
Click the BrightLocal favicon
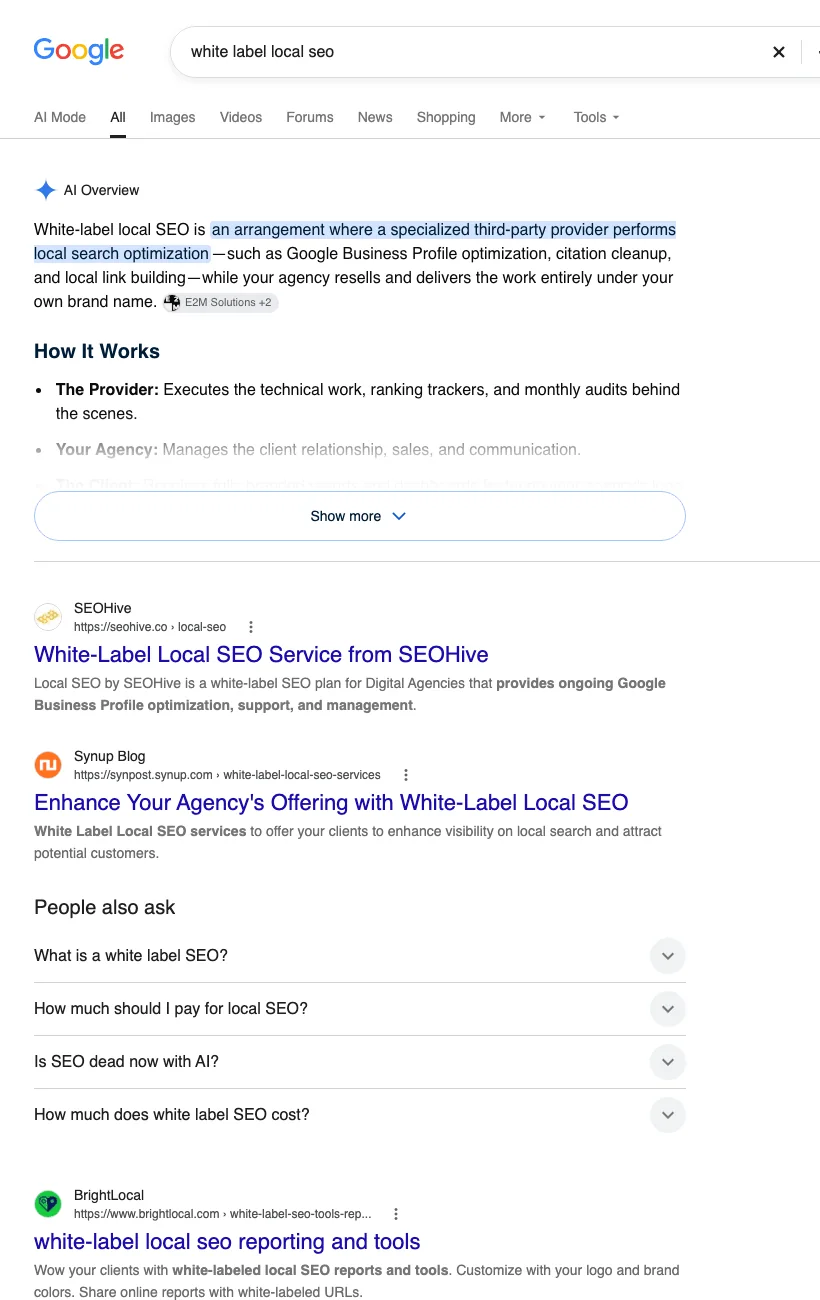tap(48, 1204)
